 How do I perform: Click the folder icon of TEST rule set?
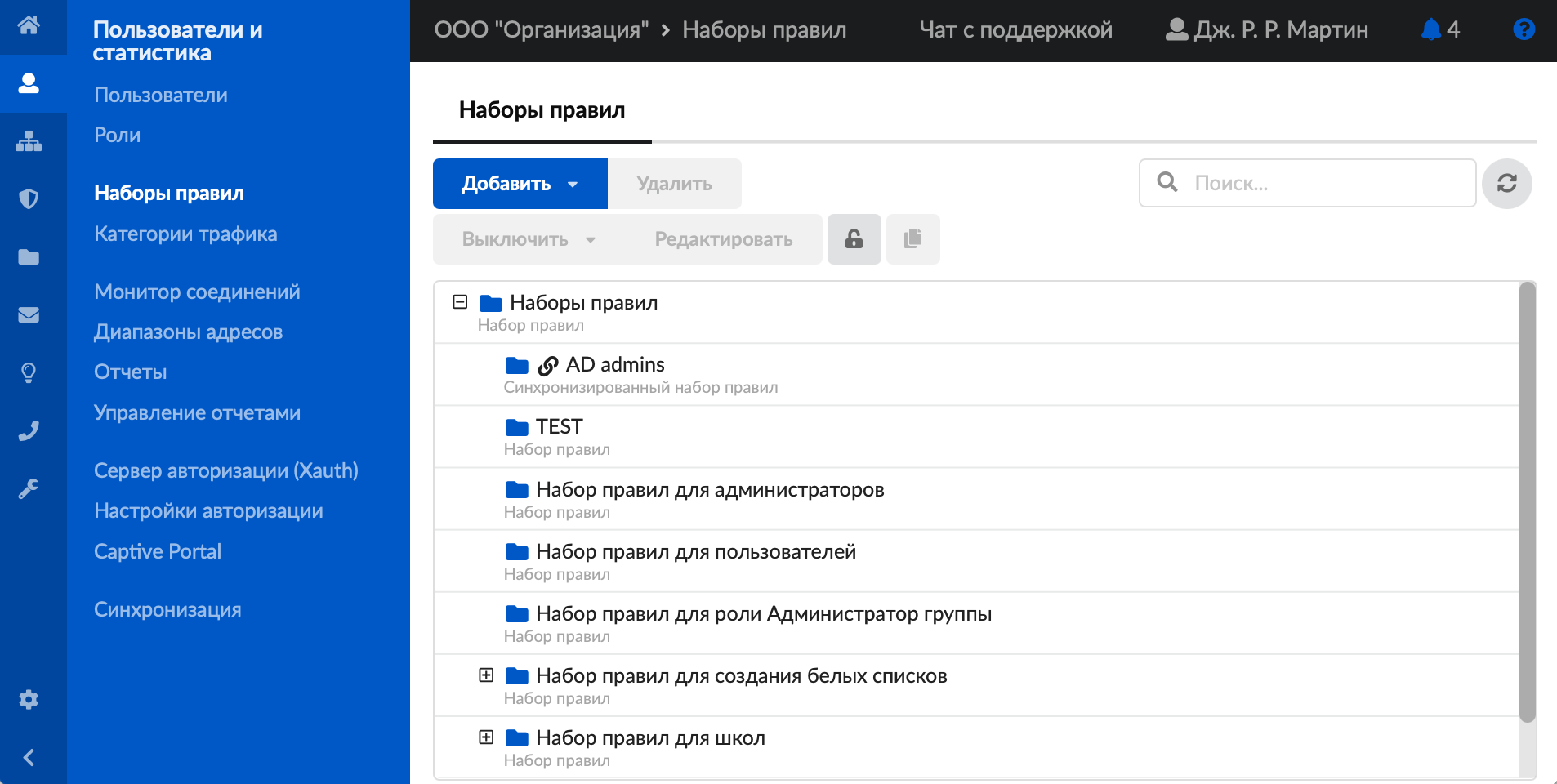517,427
